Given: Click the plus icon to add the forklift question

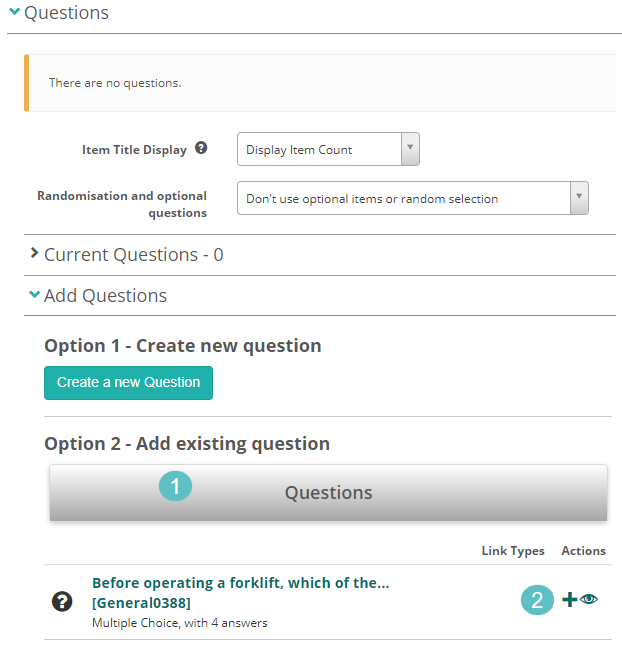Looking at the screenshot, I should tap(569, 600).
